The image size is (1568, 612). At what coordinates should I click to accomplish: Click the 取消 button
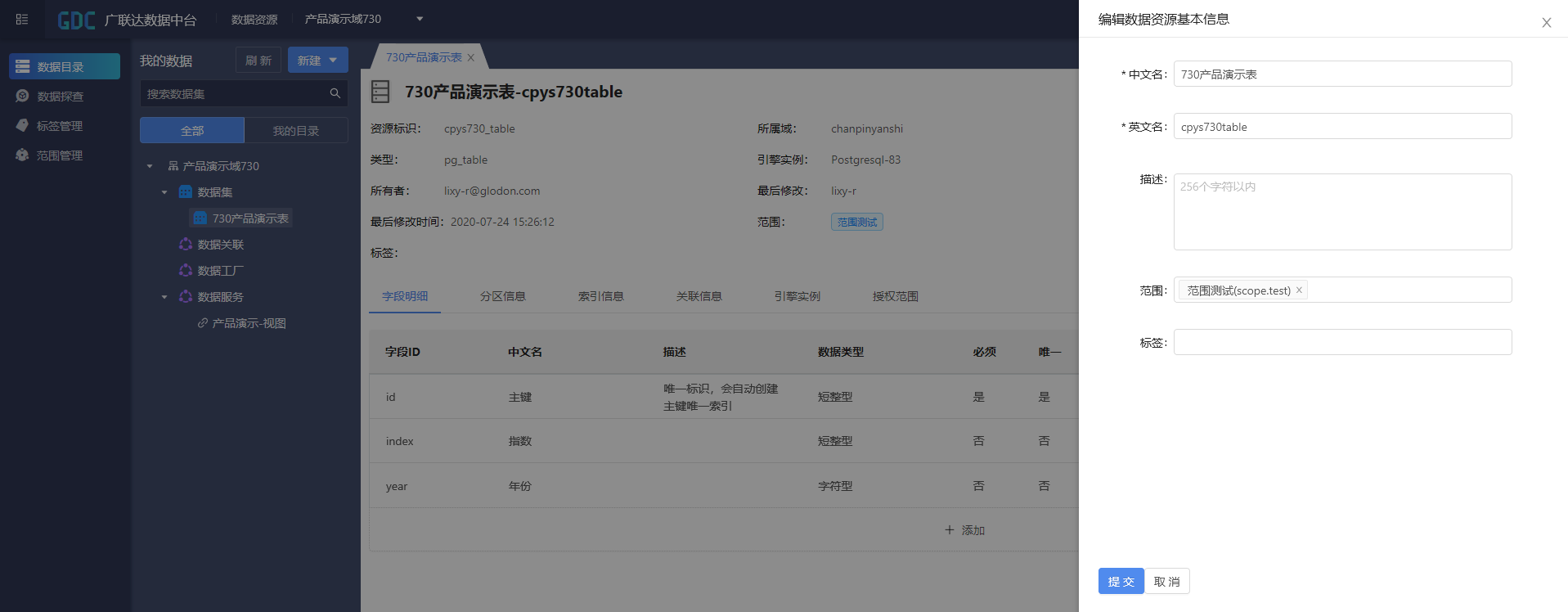(x=1166, y=582)
